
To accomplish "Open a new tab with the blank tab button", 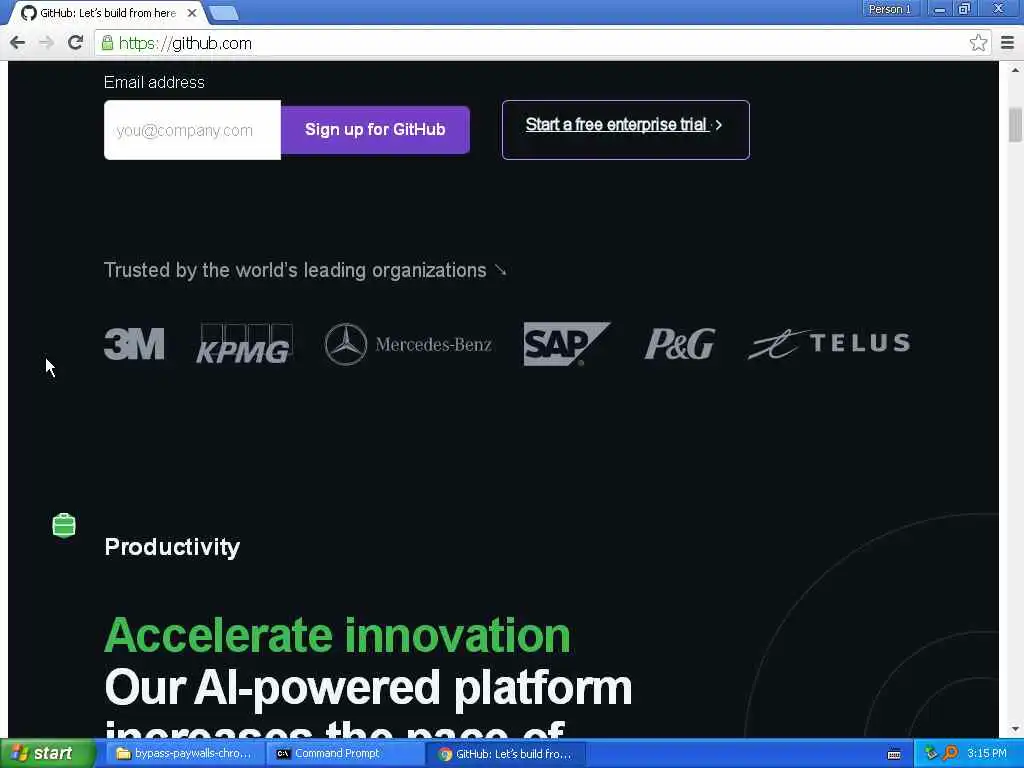I will click(x=224, y=13).
